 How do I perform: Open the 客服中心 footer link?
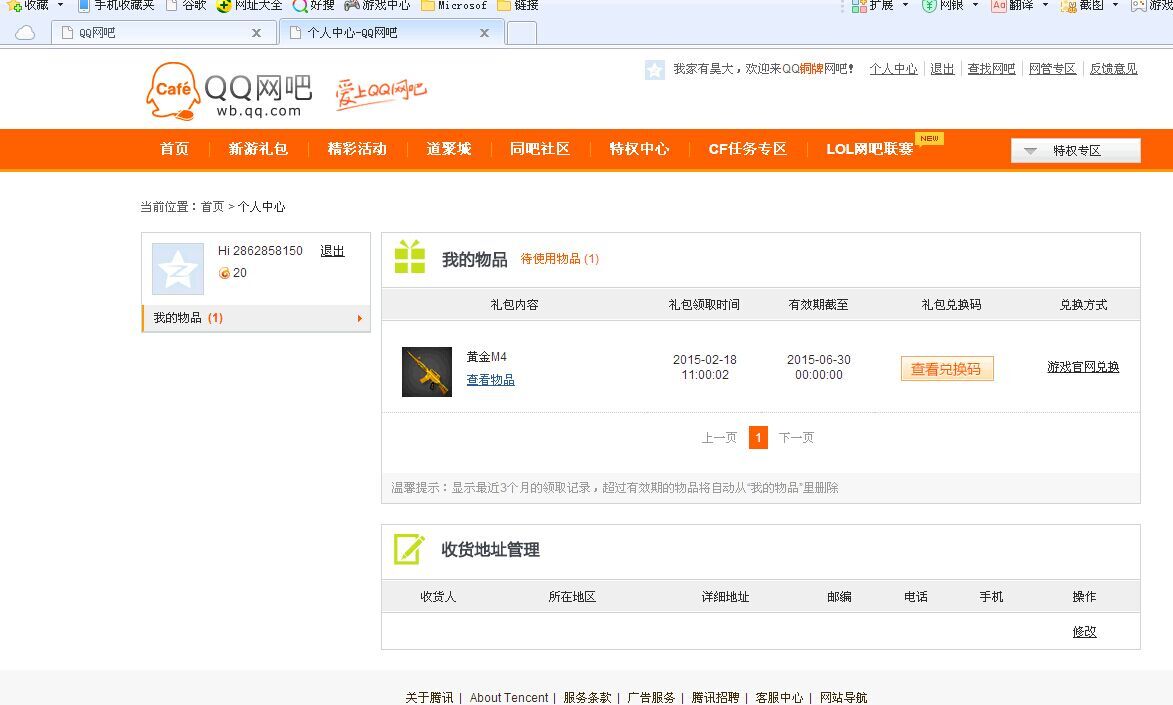(x=780, y=698)
